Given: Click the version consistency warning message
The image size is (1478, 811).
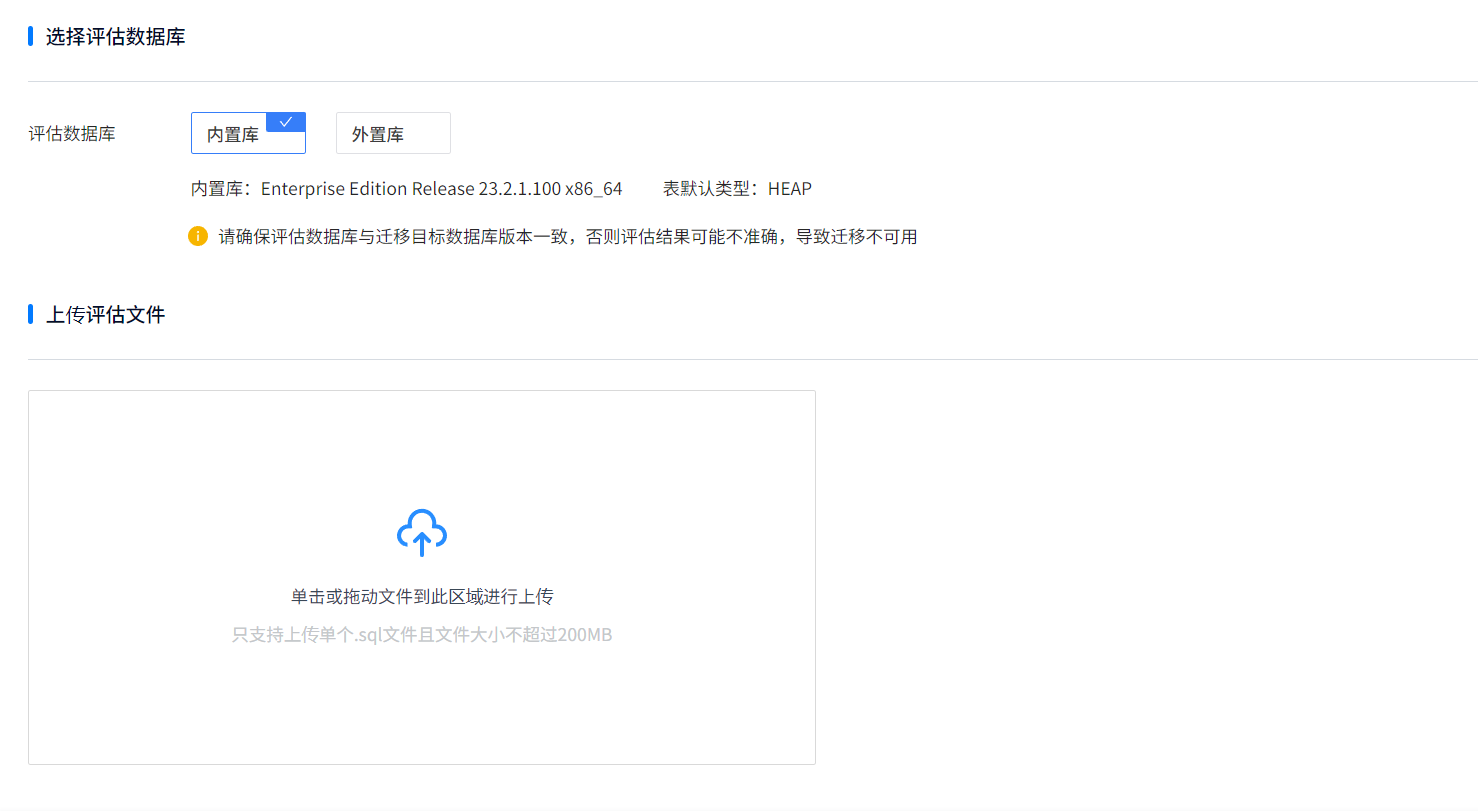Looking at the screenshot, I should [x=568, y=237].
